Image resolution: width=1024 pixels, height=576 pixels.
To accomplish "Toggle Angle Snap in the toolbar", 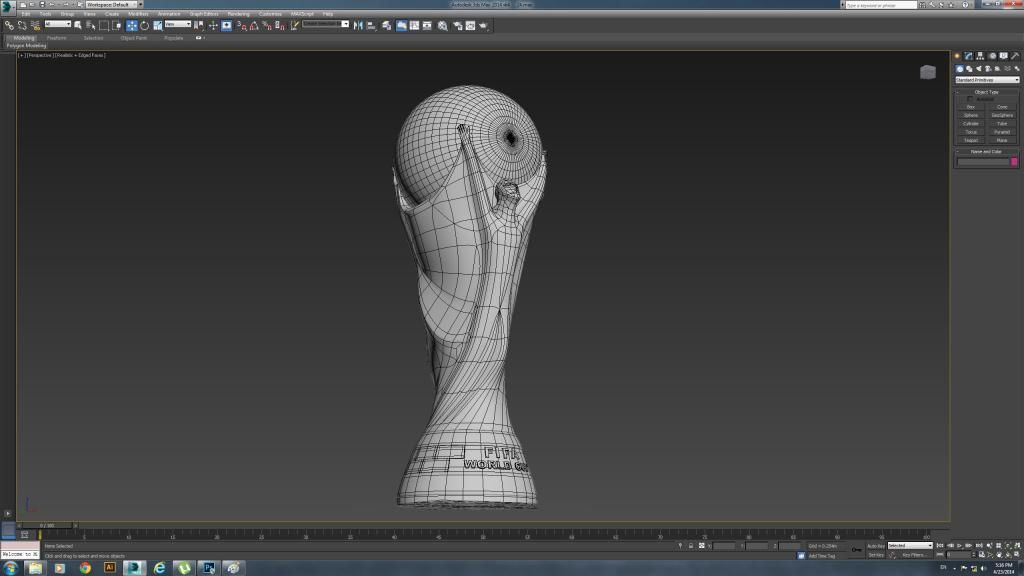I will 254,25.
